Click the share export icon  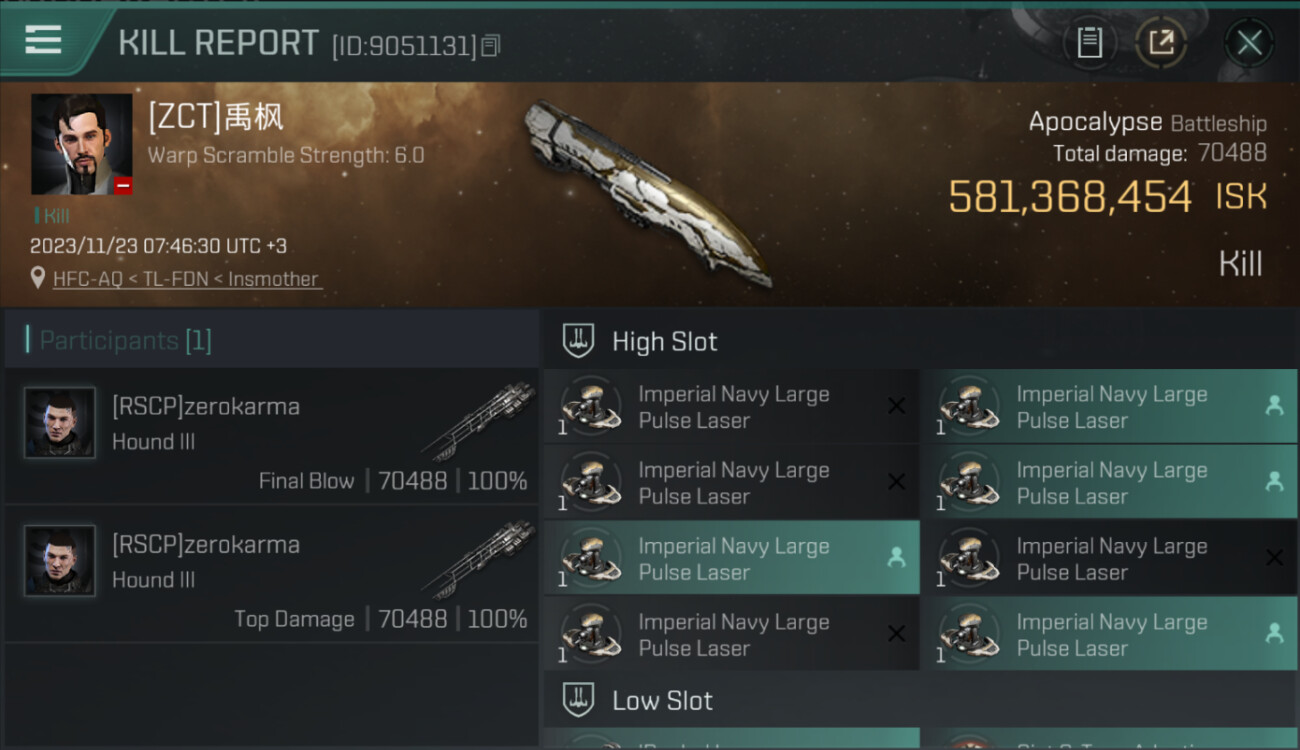point(1161,42)
